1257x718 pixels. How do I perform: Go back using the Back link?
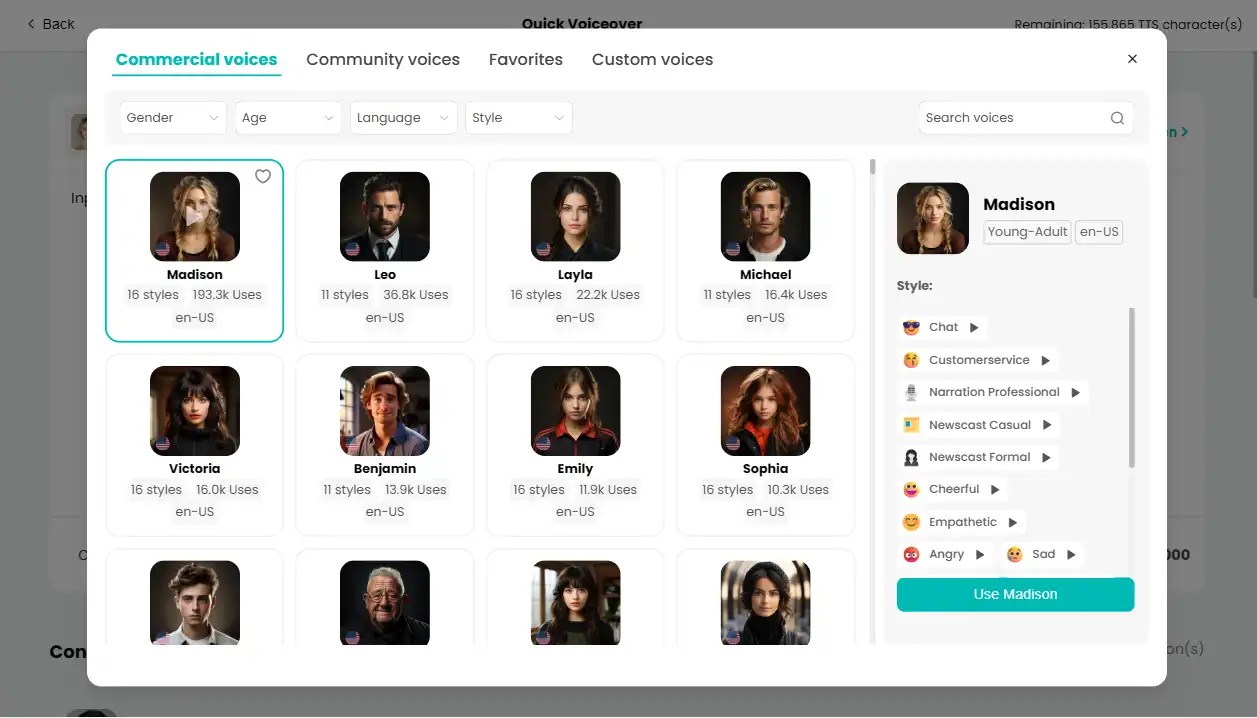coord(50,24)
